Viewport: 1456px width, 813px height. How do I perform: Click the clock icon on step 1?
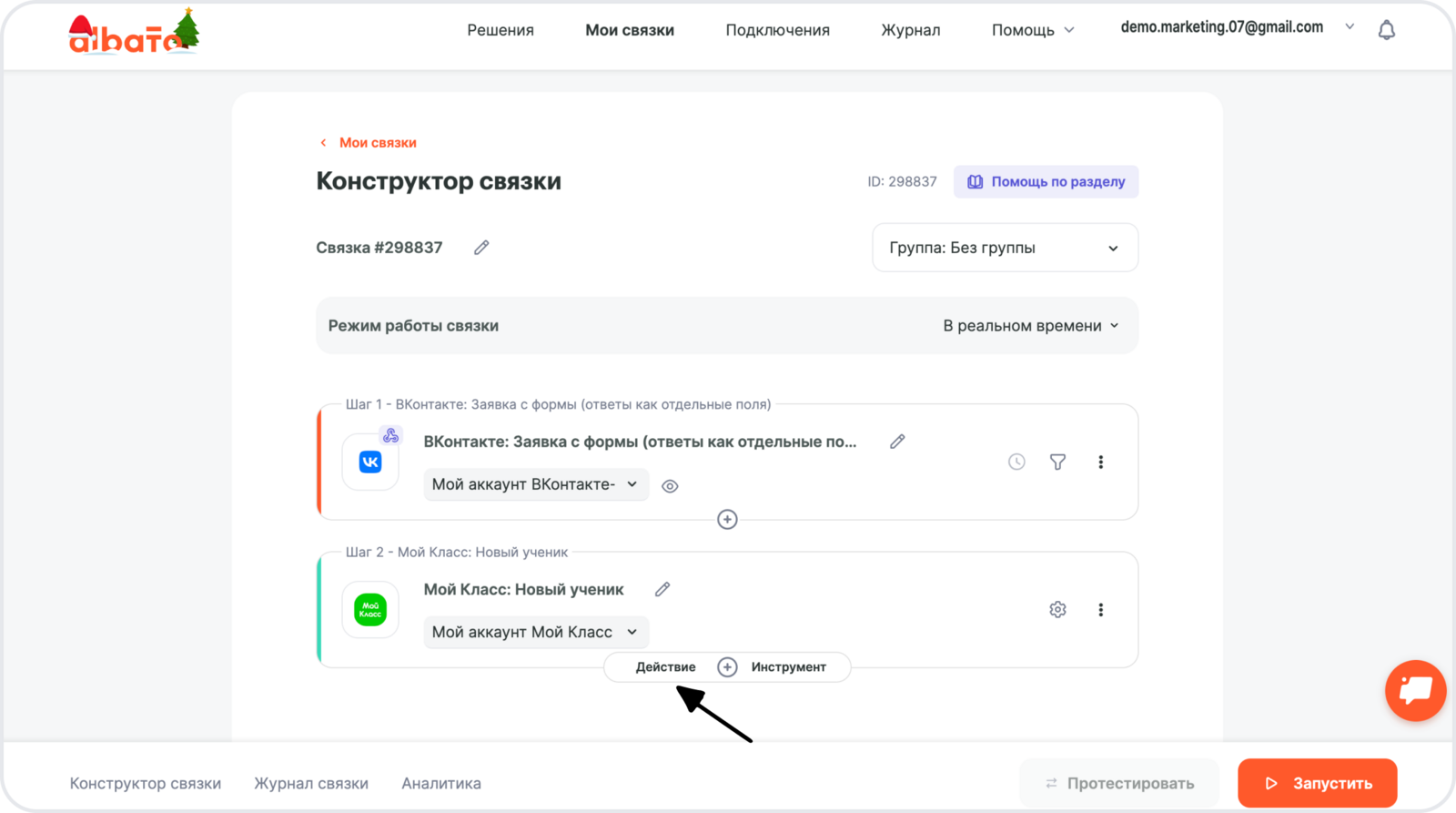[1016, 462]
